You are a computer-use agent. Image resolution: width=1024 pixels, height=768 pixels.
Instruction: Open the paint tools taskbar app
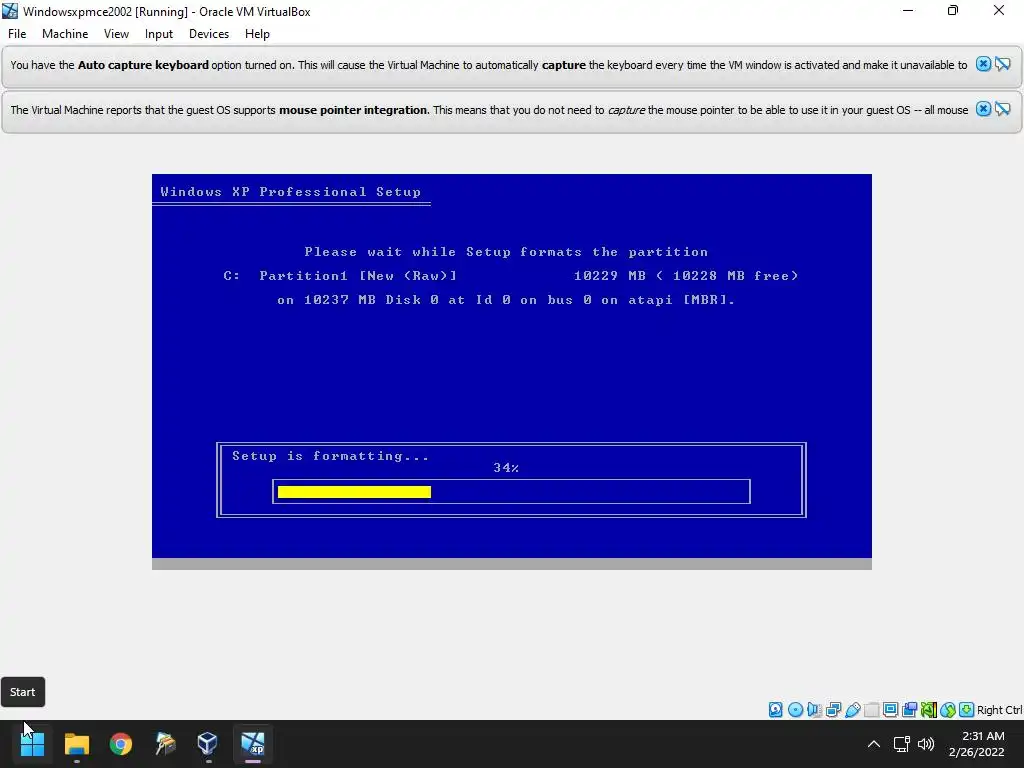(165, 744)
